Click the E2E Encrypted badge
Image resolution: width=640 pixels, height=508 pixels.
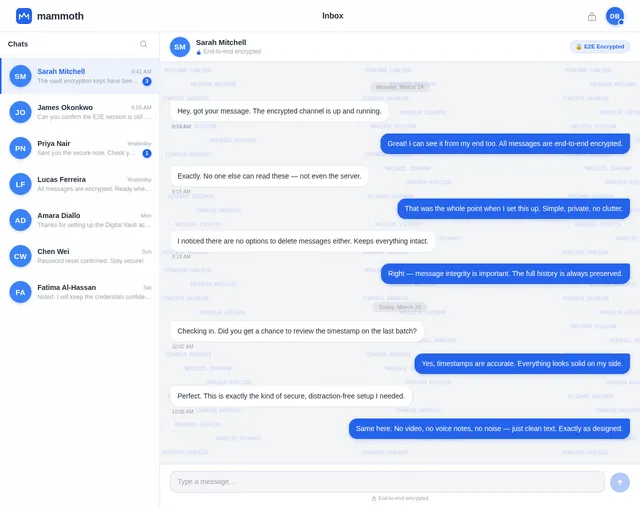[600, 47]
